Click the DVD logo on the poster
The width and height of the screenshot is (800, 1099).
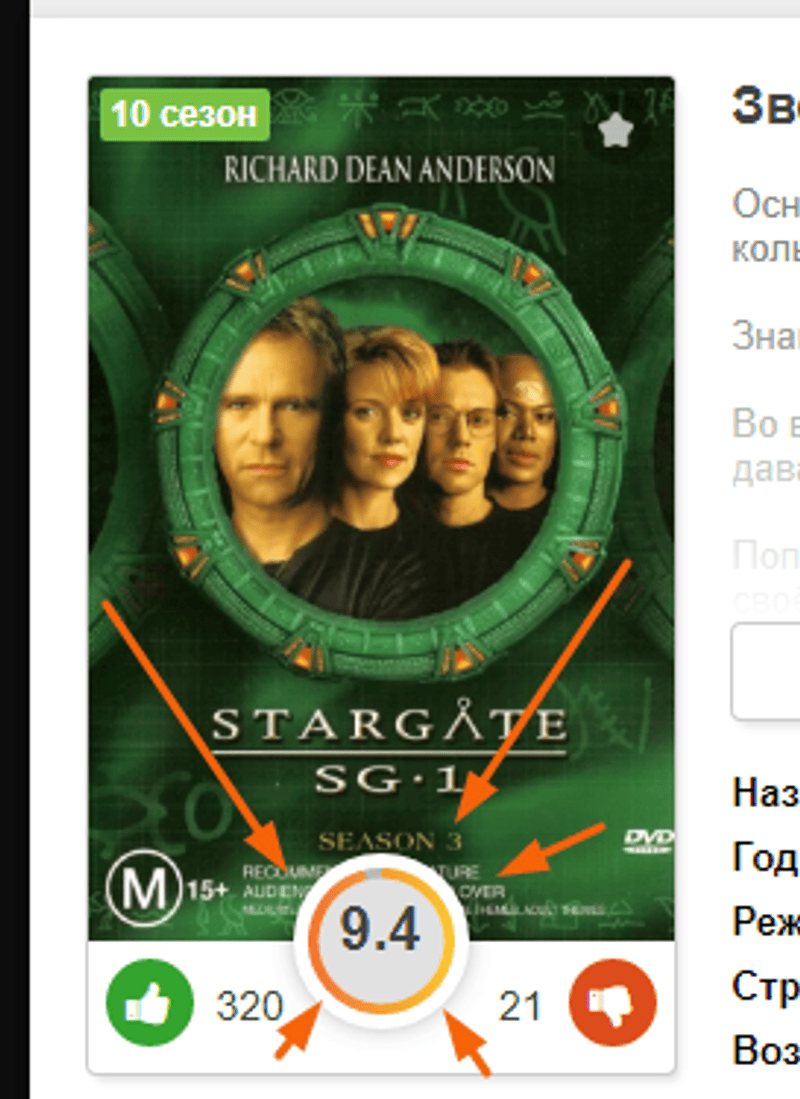point(649,840)
